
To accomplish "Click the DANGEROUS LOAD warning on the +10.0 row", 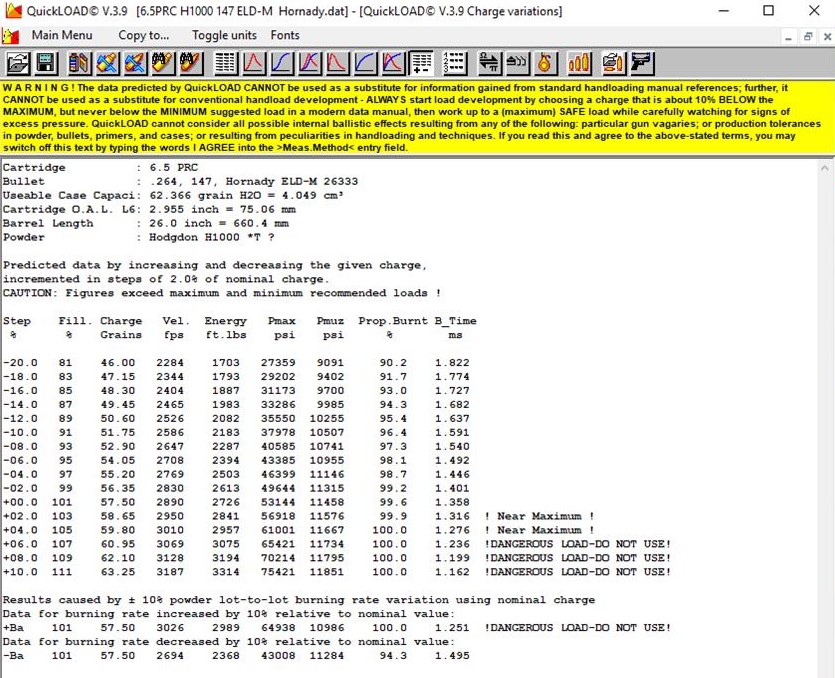I will [578, 572].
